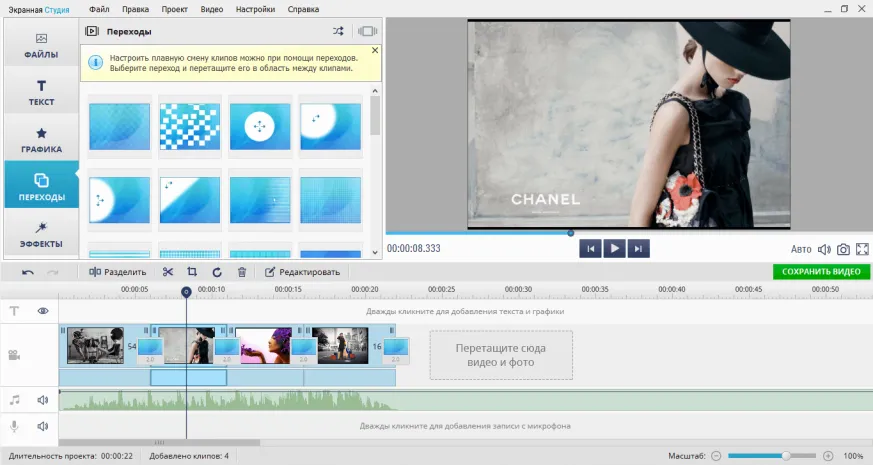Jump to the next frame button
The width and height of the screenshot is (873, 465).
[638, 249]
